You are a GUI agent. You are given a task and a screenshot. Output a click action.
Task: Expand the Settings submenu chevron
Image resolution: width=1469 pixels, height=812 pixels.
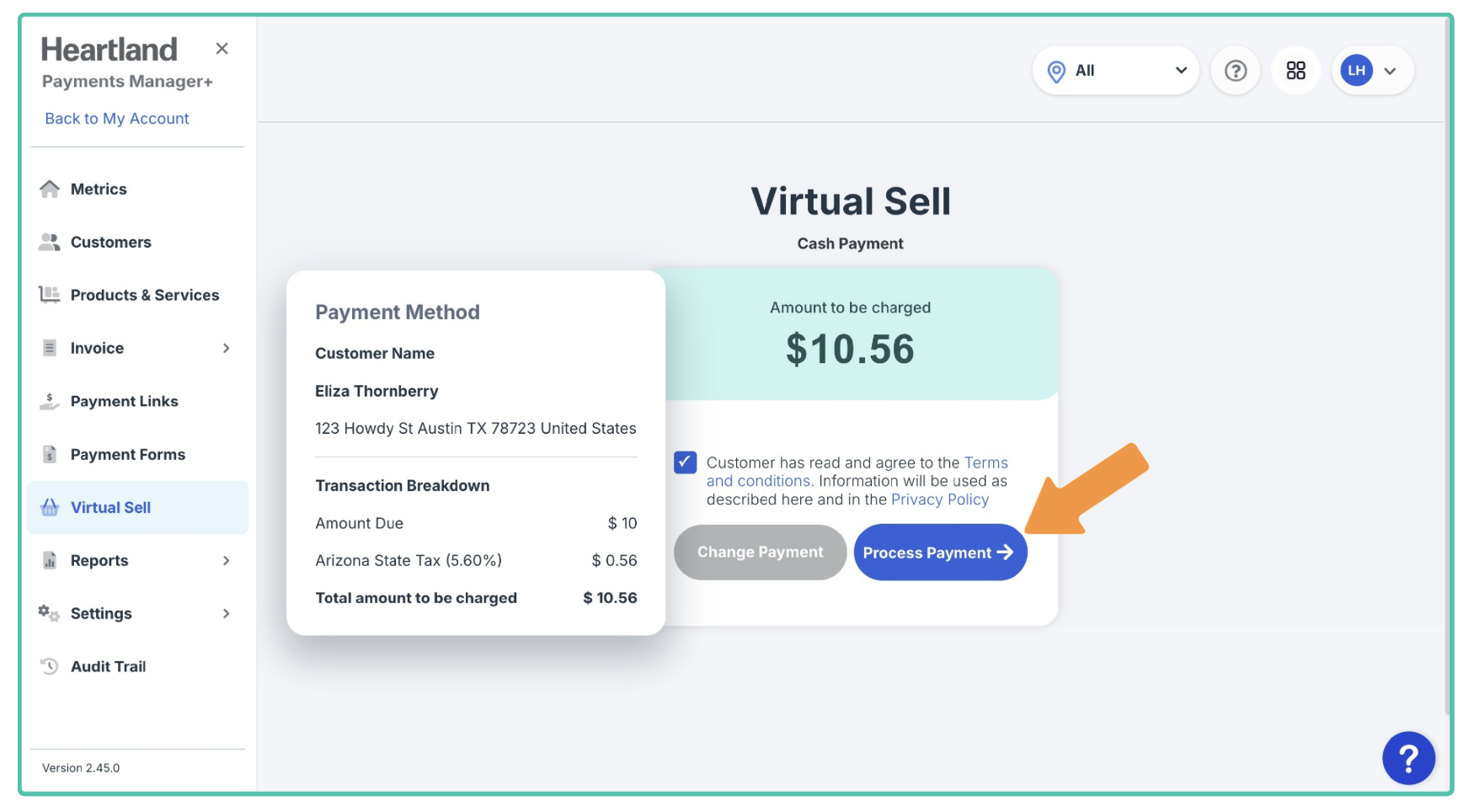[x=226, y=614]
